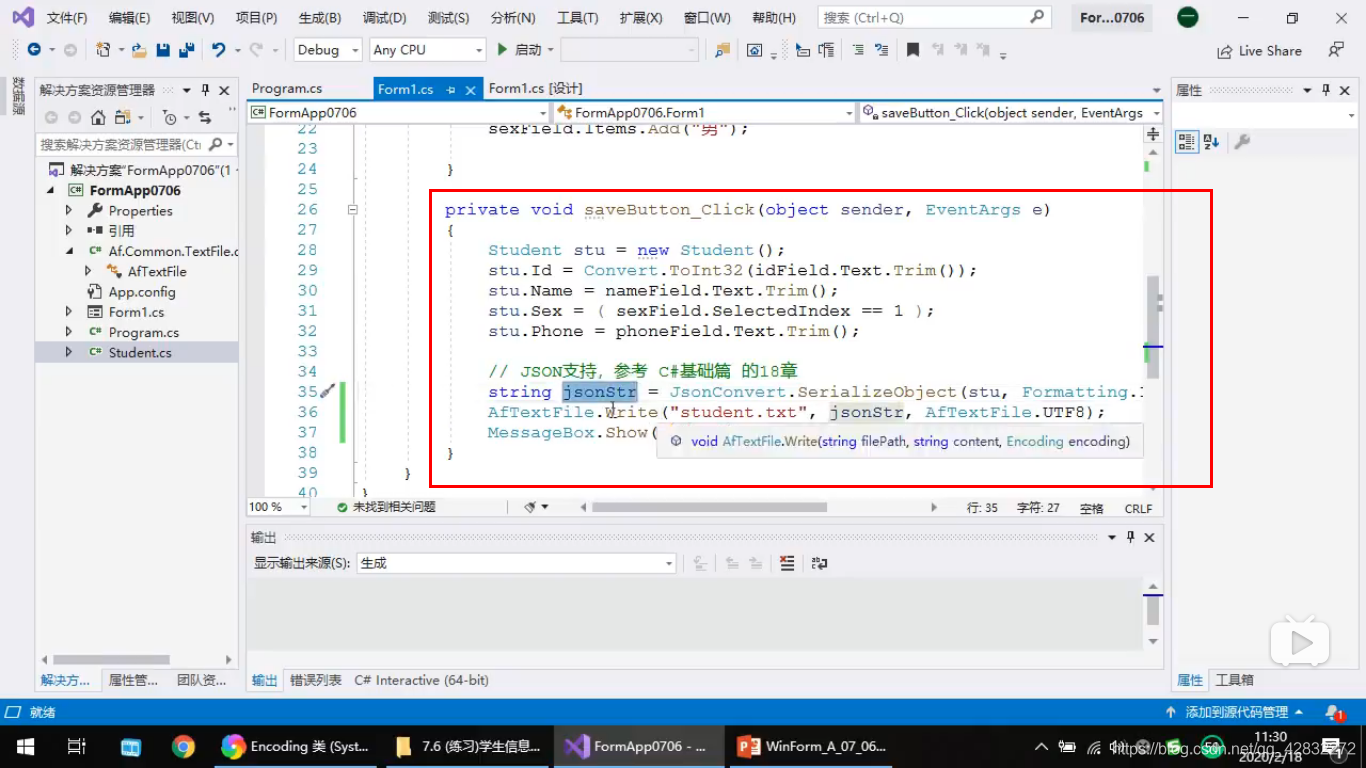Image resolution: width=1366 pixels, height=768 pixels.
Task: Collapse the saveButton_Click method outline
Action: (352, 210)
